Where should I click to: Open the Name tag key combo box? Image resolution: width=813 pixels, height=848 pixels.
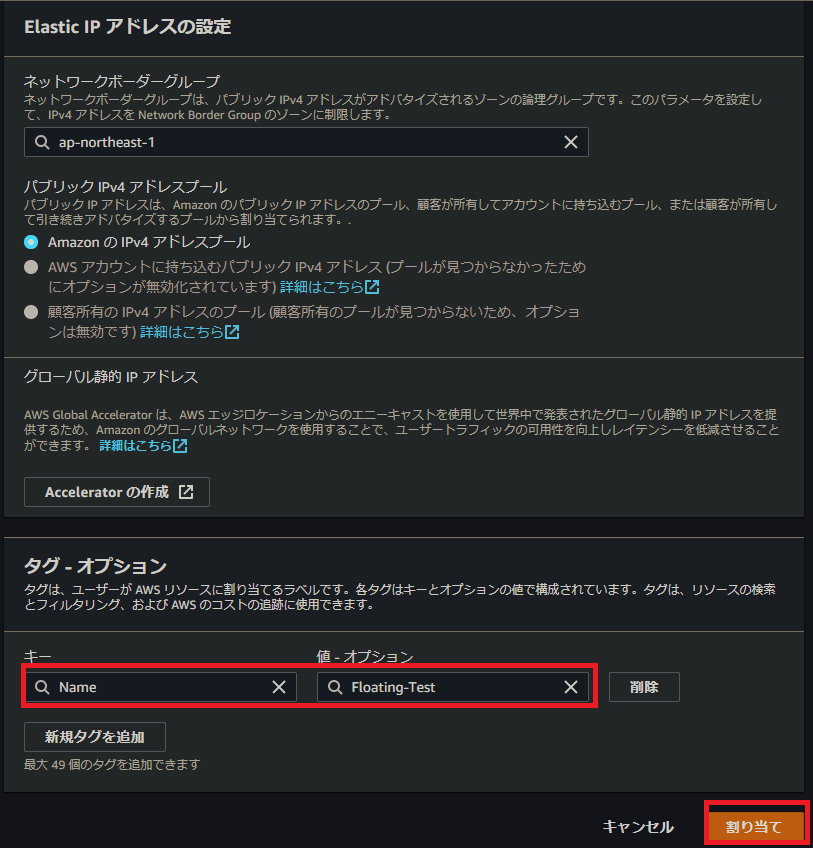161,687
